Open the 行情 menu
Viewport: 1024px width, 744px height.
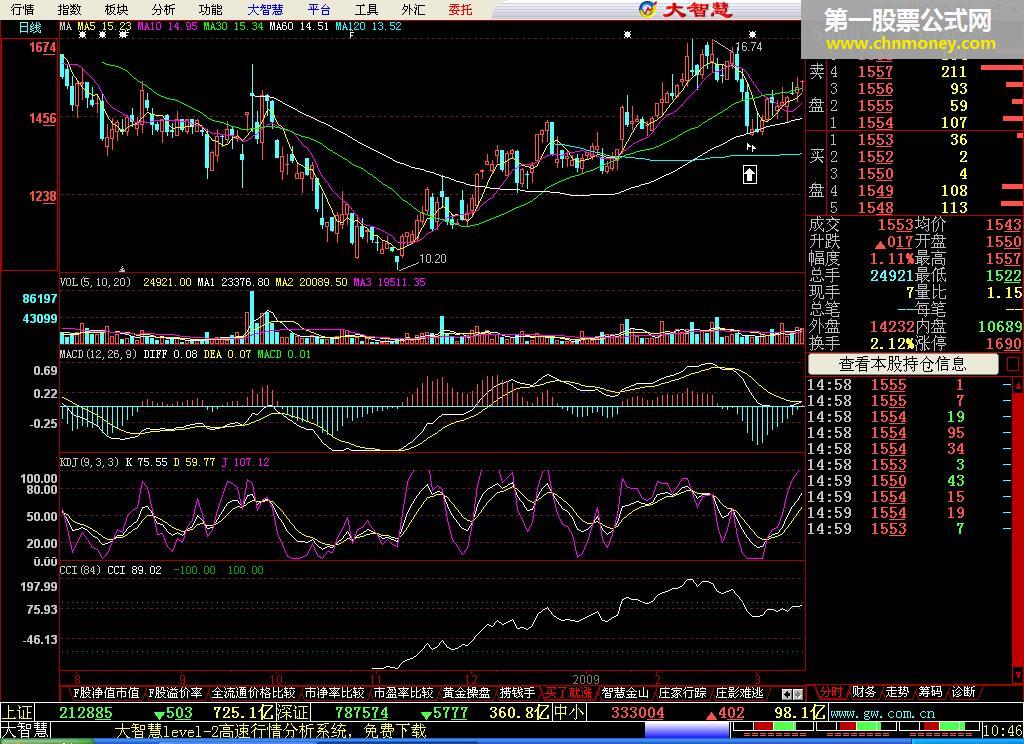pos(23,10)
